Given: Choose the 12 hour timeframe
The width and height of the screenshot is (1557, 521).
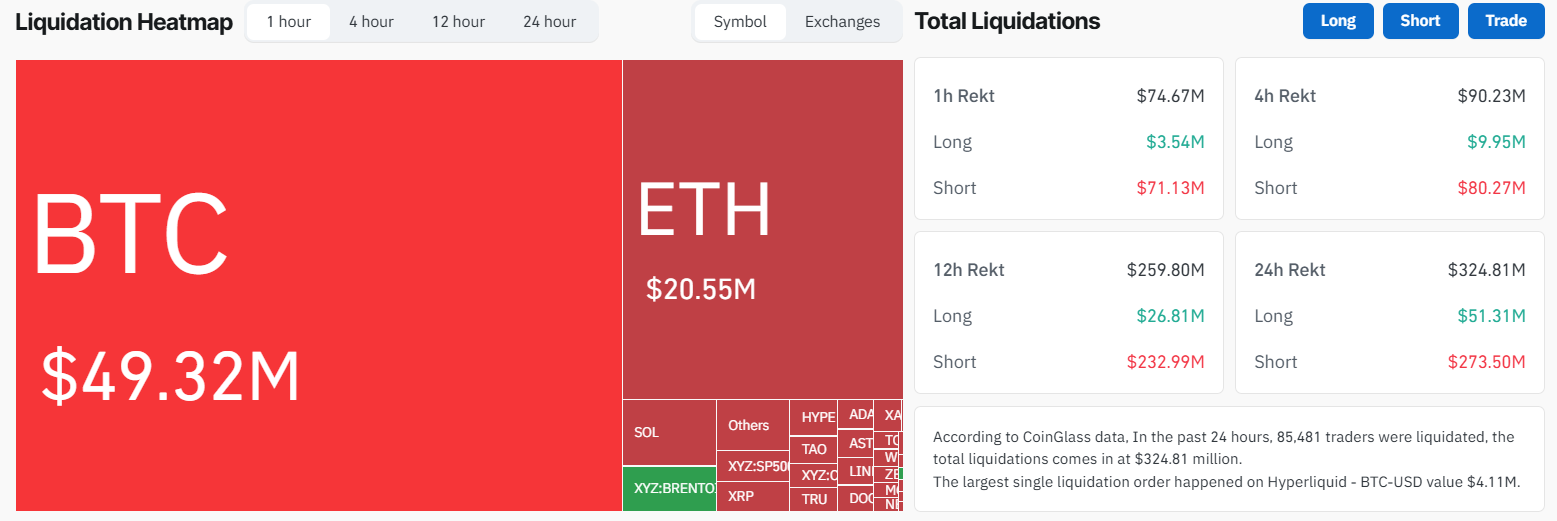Looking at the screenshot, I should [x=458, y=21].
